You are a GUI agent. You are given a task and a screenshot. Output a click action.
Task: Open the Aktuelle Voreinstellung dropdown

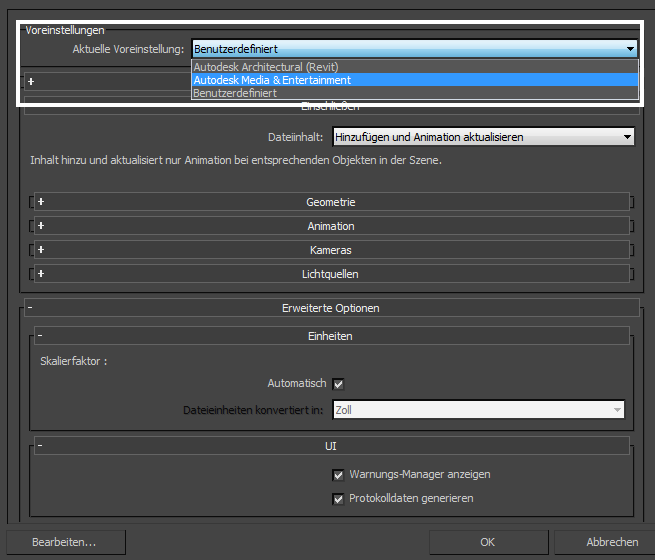(x=414, y=49)
